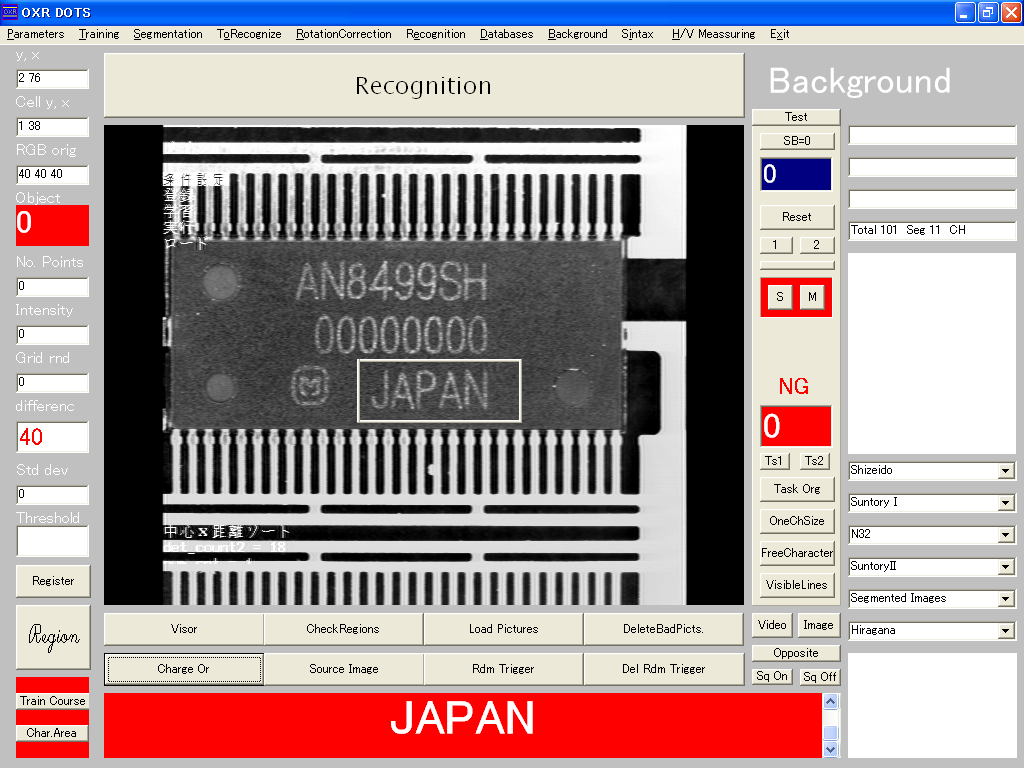
Task: Open the Training menu
Action: [99, 34]
